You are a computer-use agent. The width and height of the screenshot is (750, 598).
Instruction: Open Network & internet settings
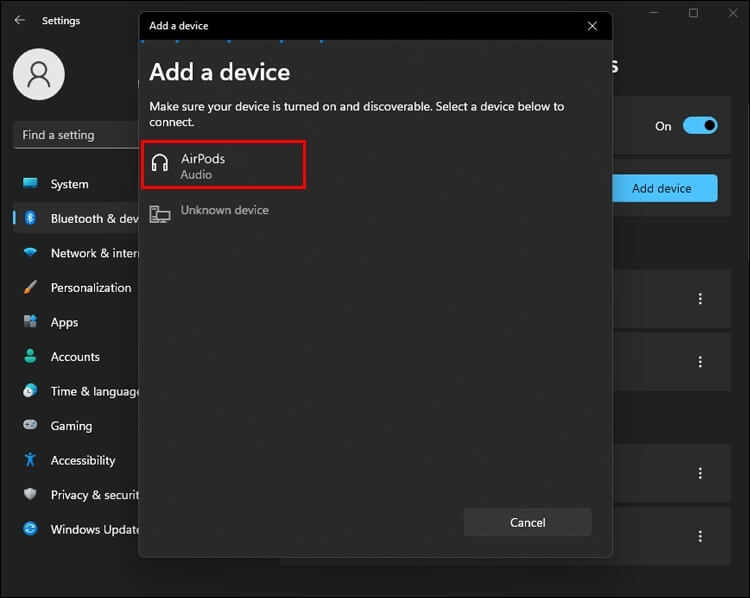click(77, 253)
